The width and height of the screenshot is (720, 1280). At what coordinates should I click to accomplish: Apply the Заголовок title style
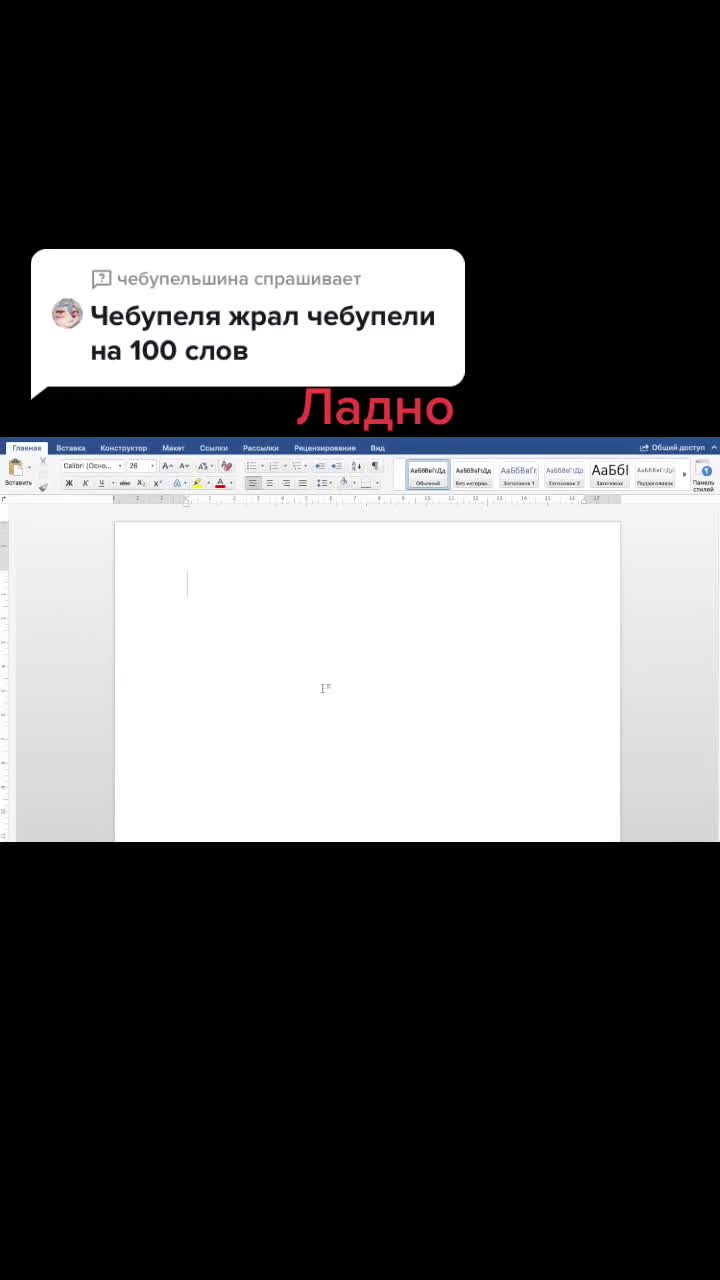click(610, 474)
